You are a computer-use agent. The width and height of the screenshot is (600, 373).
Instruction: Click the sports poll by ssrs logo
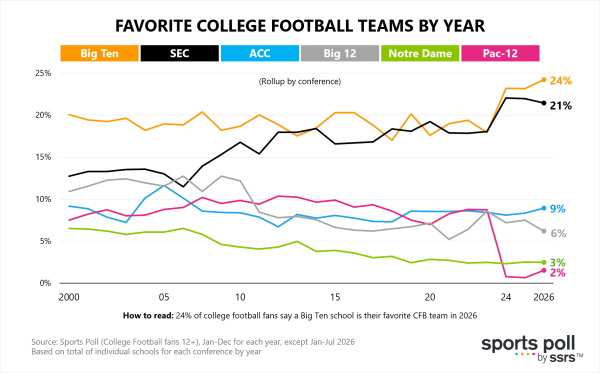[532, 349]
